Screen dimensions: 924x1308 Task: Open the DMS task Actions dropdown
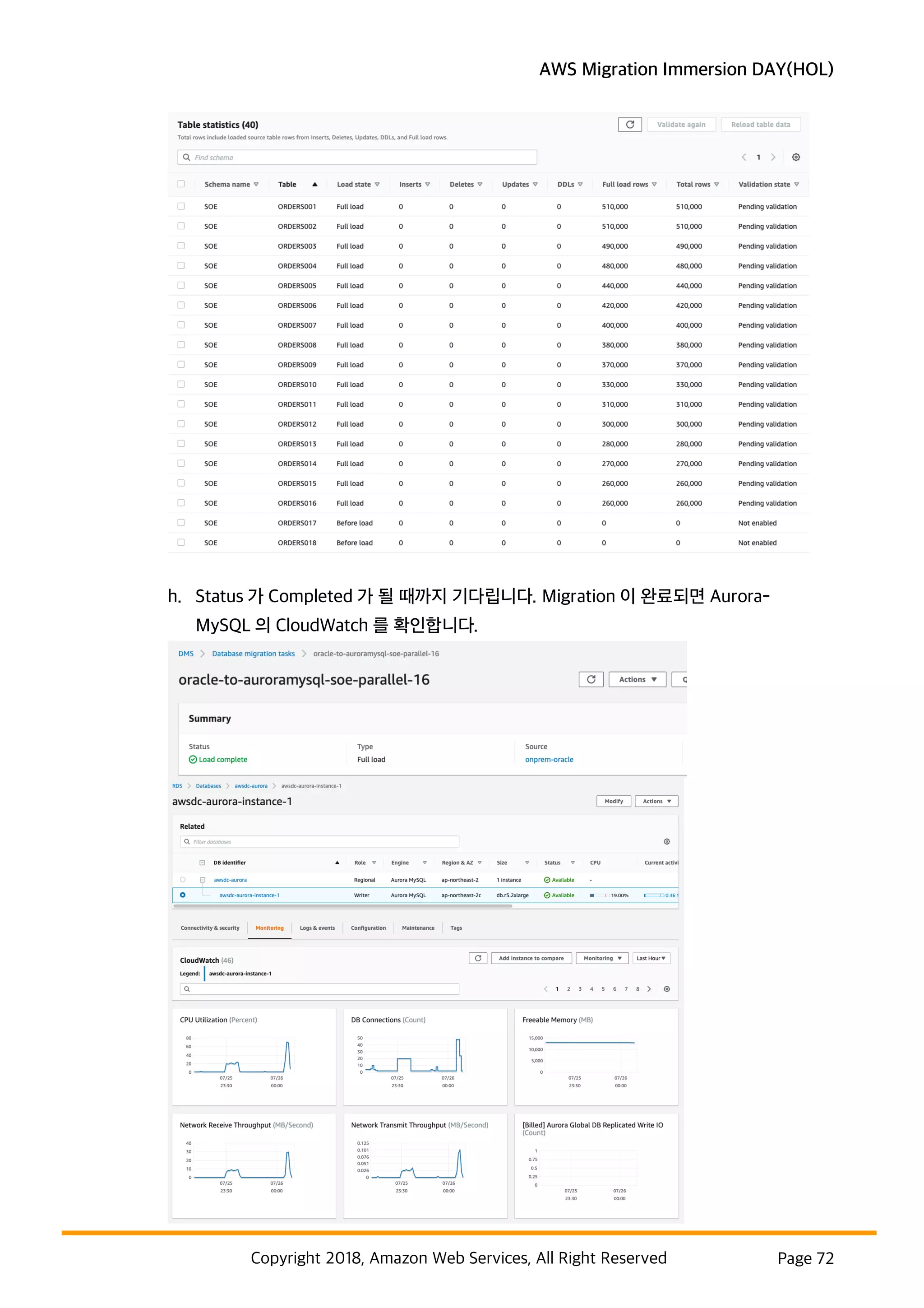[x=637, y=680]
